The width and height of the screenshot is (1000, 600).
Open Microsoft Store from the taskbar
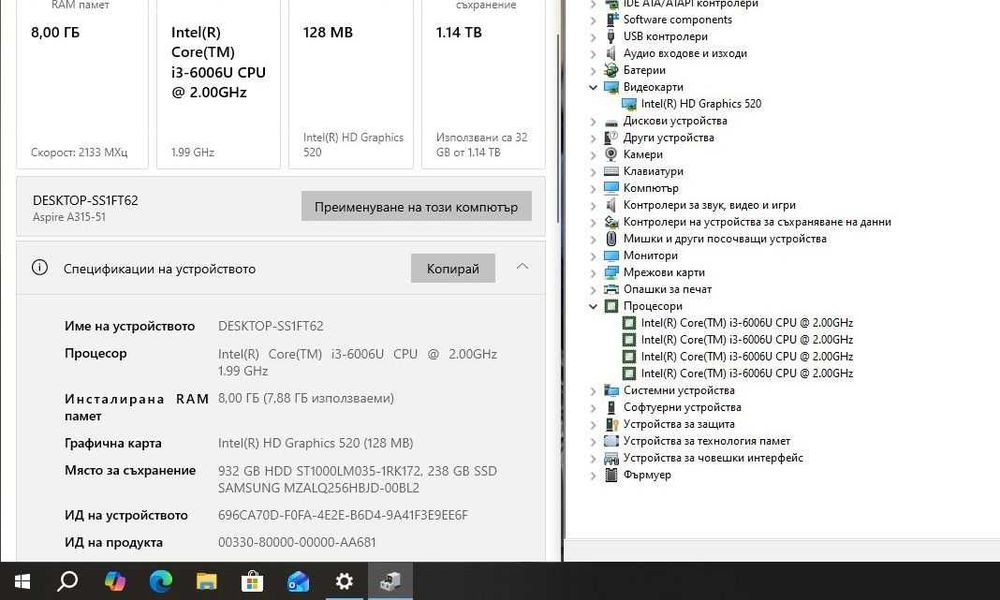coord(252,581)
